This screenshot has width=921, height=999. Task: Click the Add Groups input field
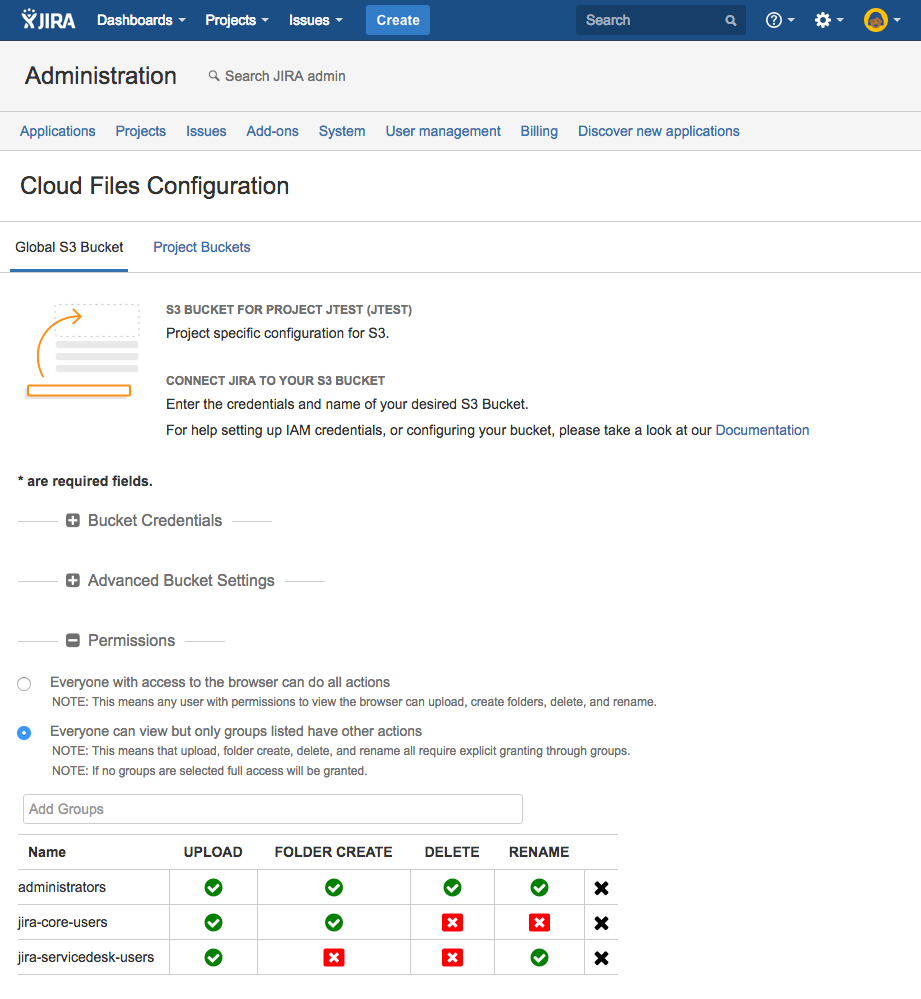[x=273, y=809]
